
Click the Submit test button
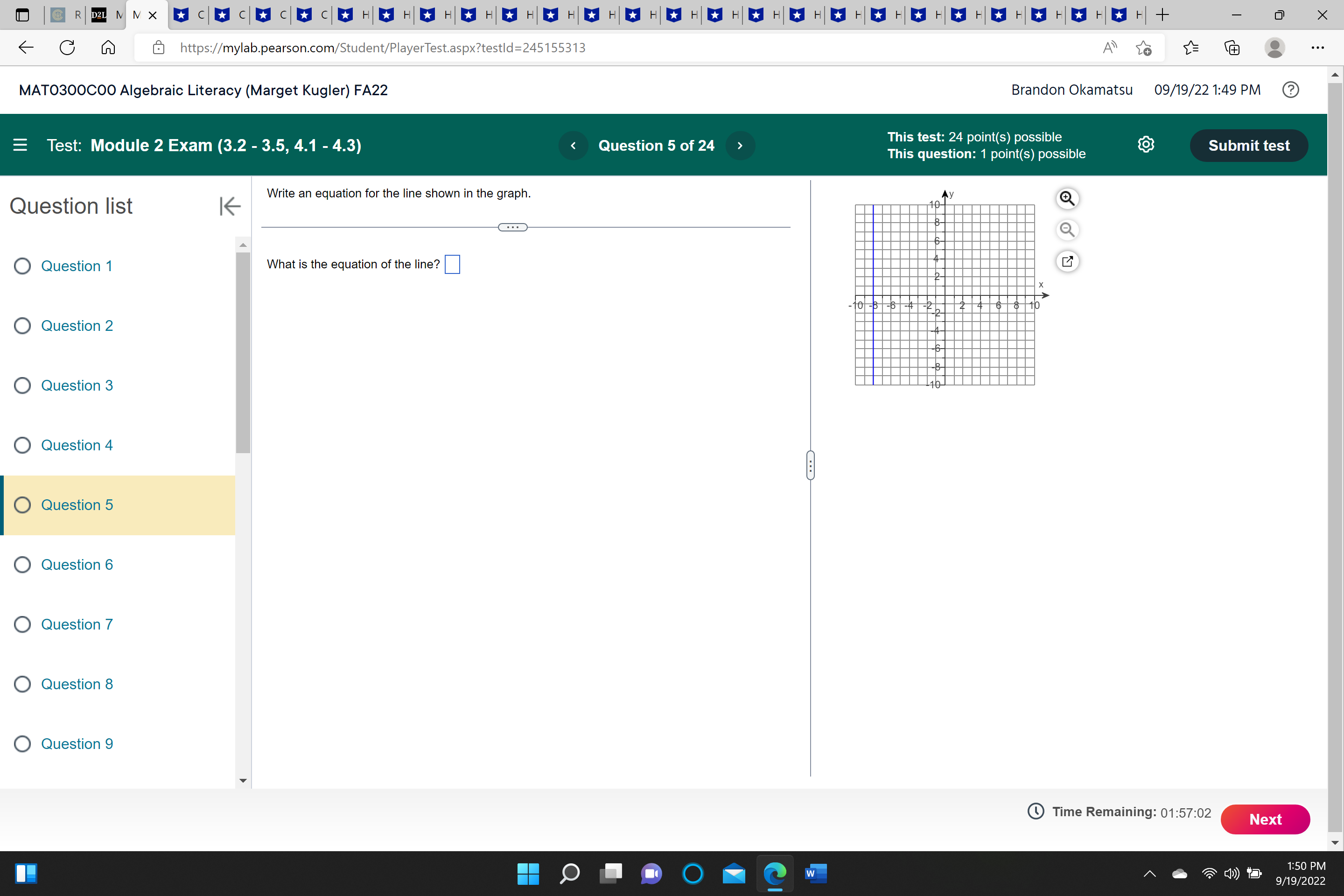pos(1249,145)
